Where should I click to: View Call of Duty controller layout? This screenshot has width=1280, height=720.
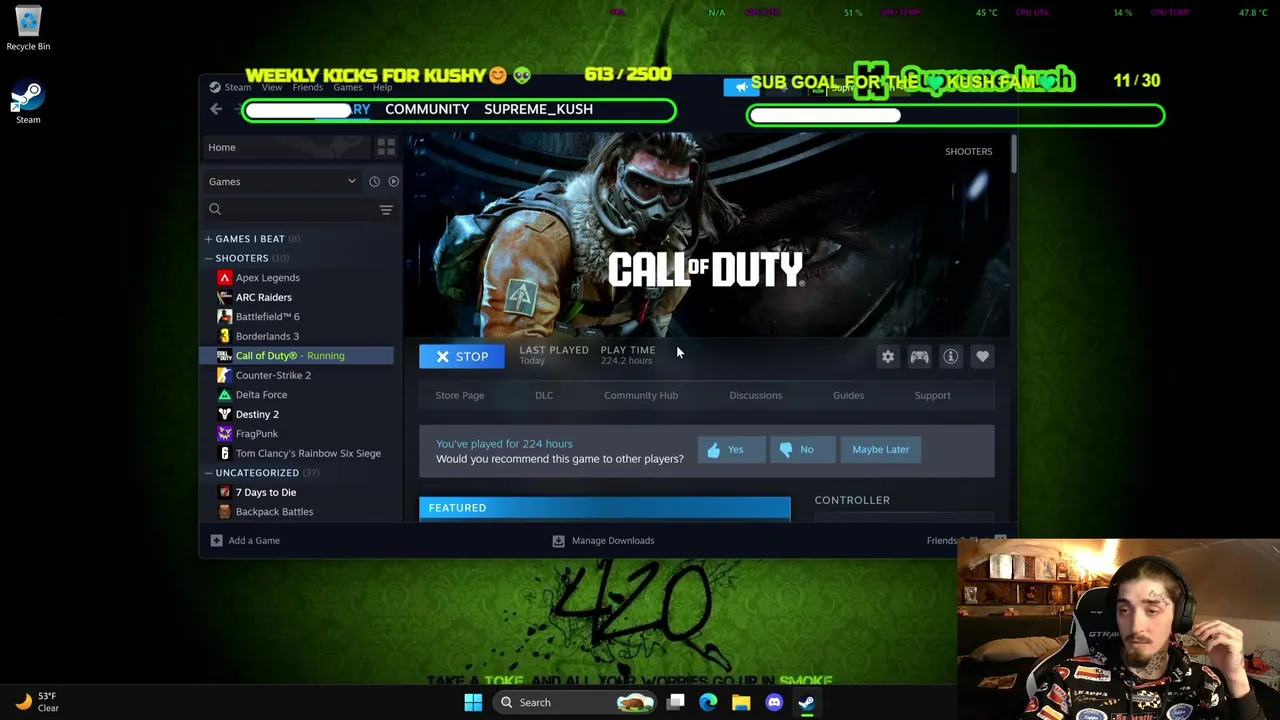coord(919,357)
